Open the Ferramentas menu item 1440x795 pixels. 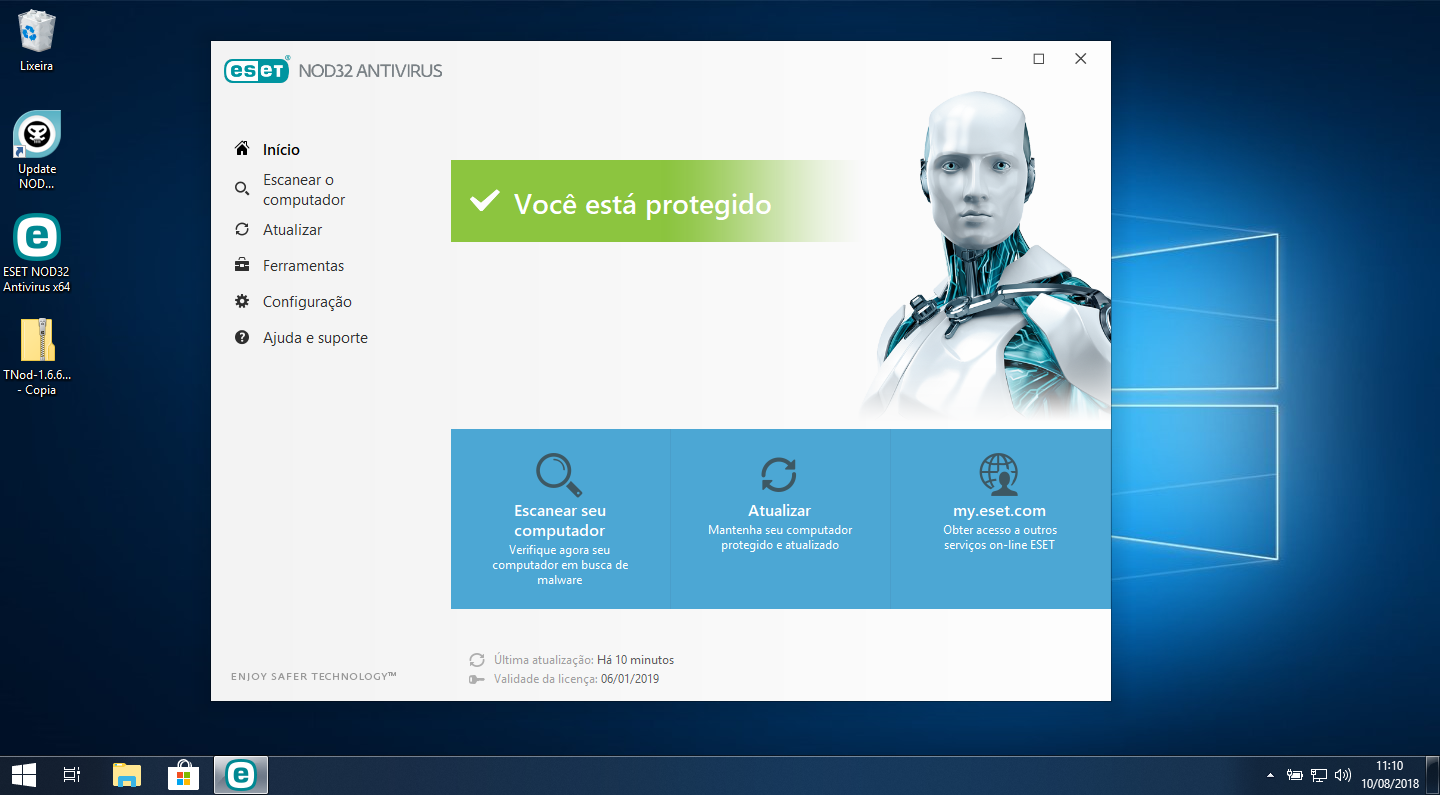click(303, 265)
